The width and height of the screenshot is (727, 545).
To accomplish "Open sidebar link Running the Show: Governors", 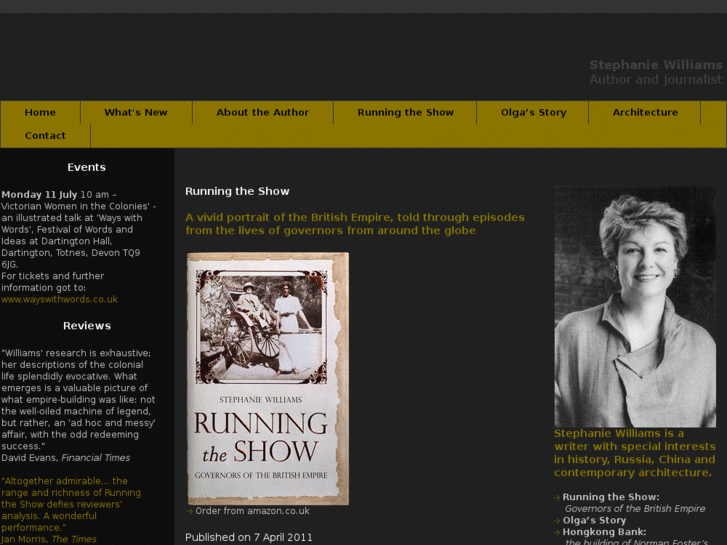I will tap(611, 497).
